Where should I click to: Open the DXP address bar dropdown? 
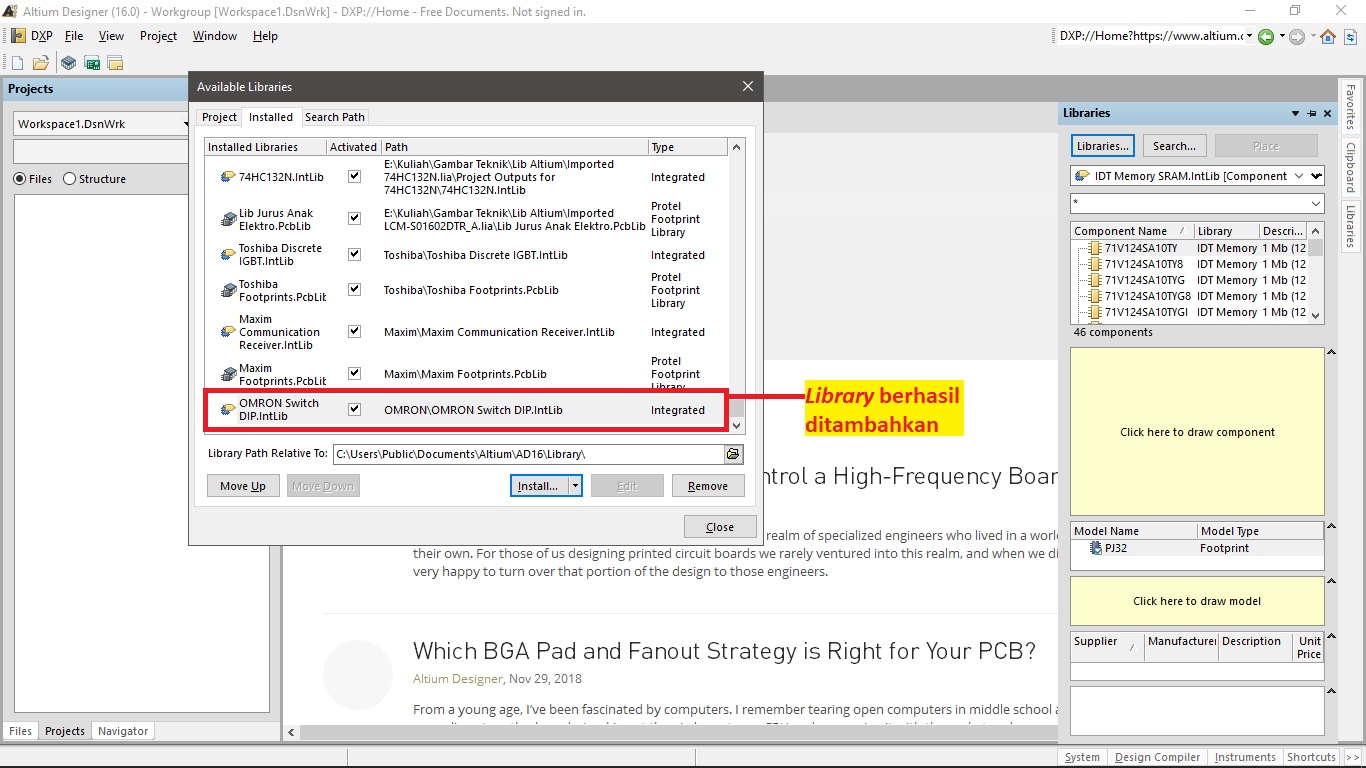(1249, 36)
